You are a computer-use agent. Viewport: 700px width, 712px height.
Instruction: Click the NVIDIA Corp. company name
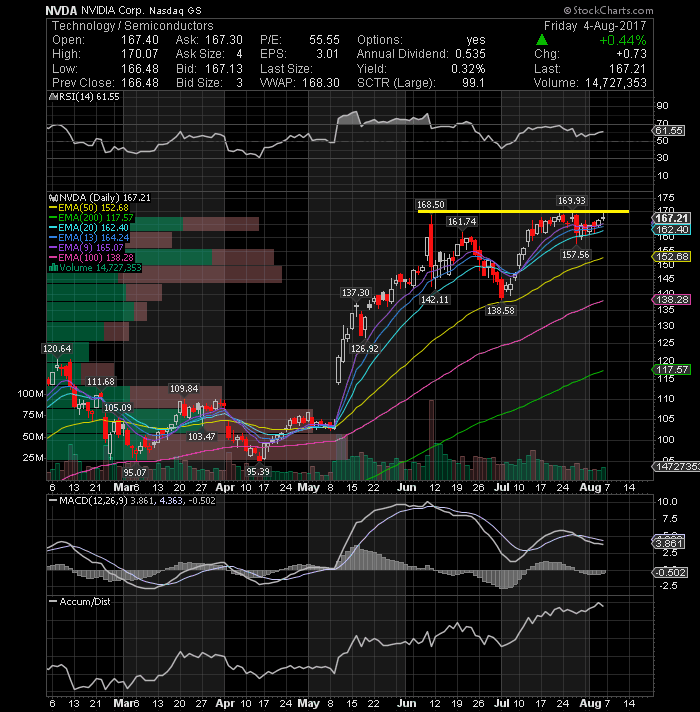coord(112,10)
